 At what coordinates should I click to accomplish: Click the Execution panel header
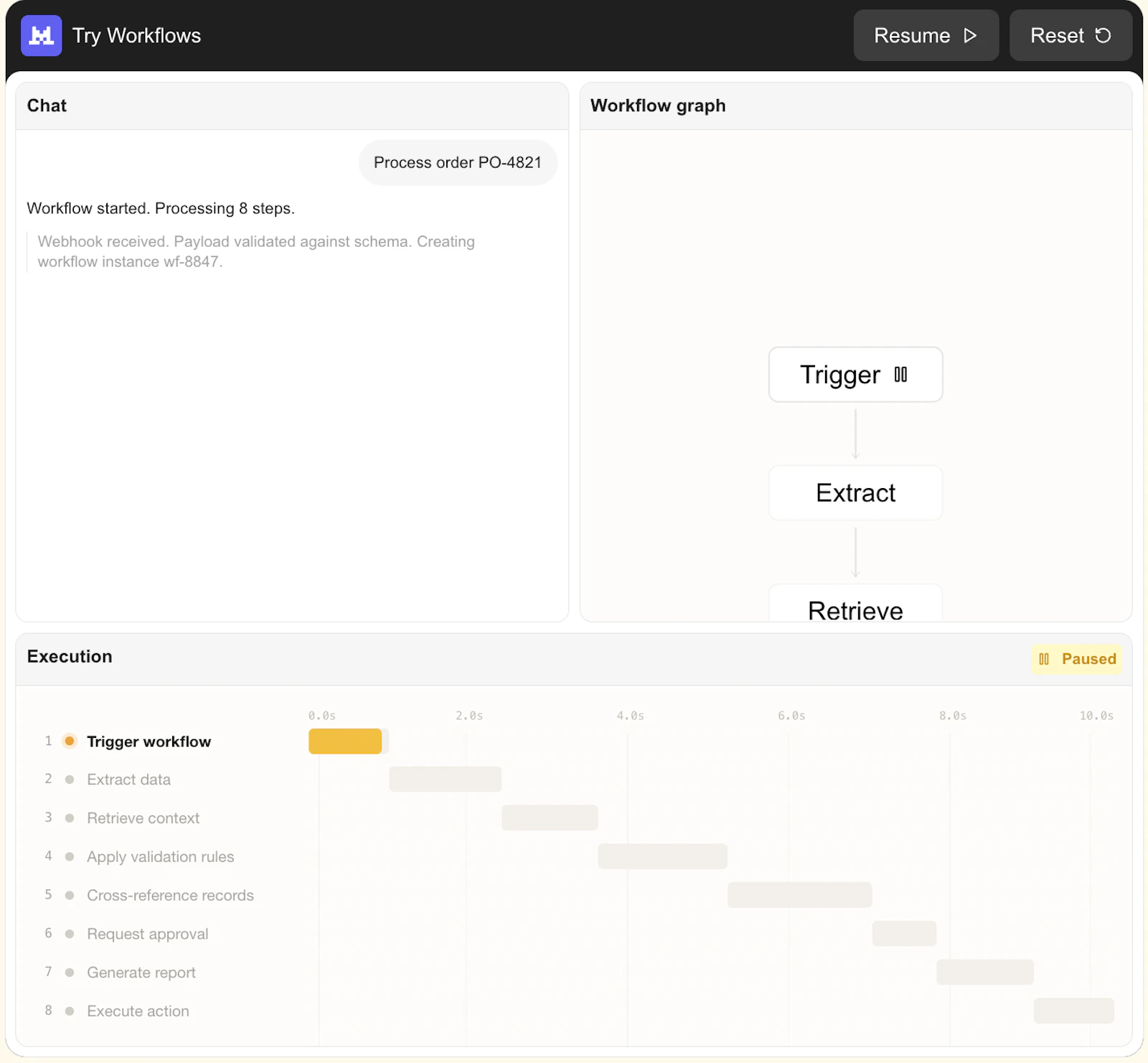tap(574, 659)
